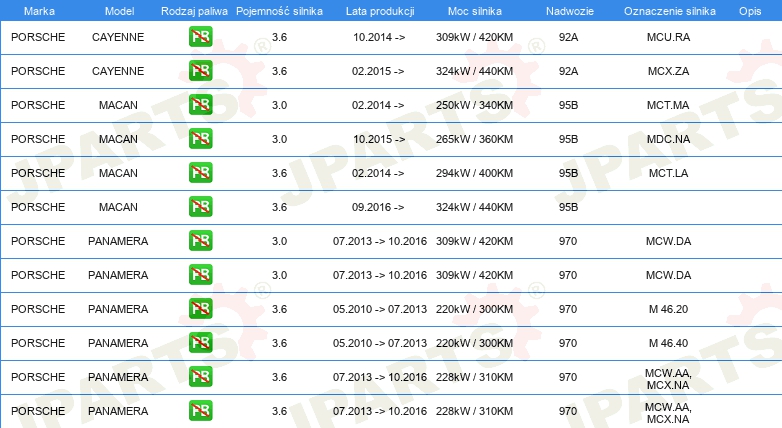Click the petrol fuel icon in the MCX.ZA row

[200, 70]
